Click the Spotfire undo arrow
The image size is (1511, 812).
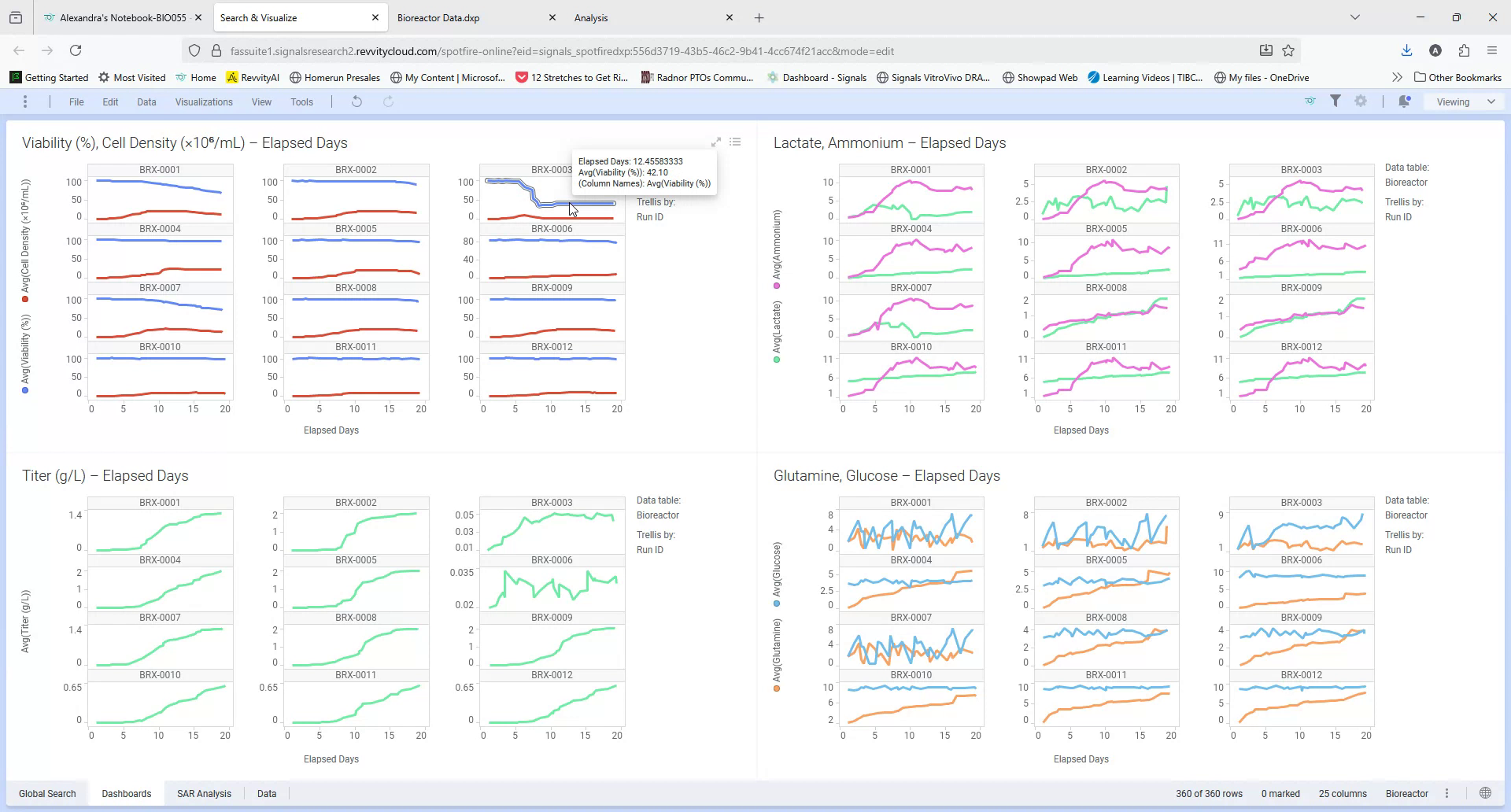click(357, 101)
